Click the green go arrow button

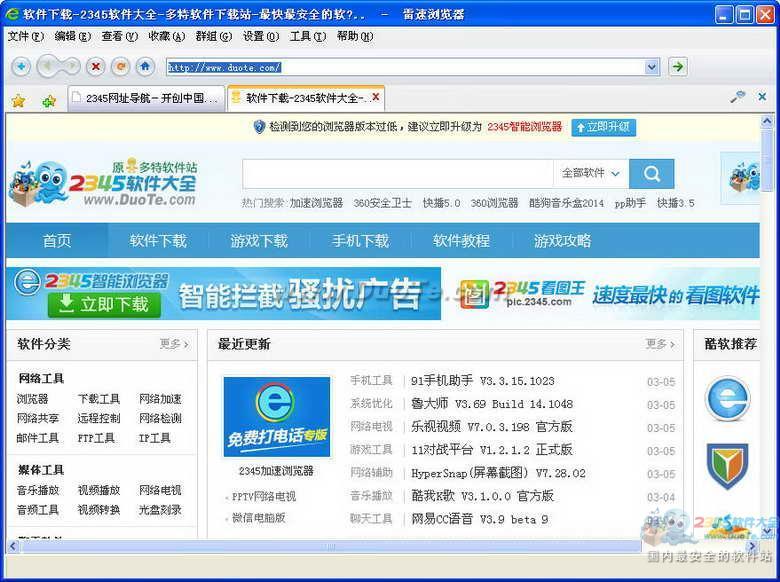point(678,66)
